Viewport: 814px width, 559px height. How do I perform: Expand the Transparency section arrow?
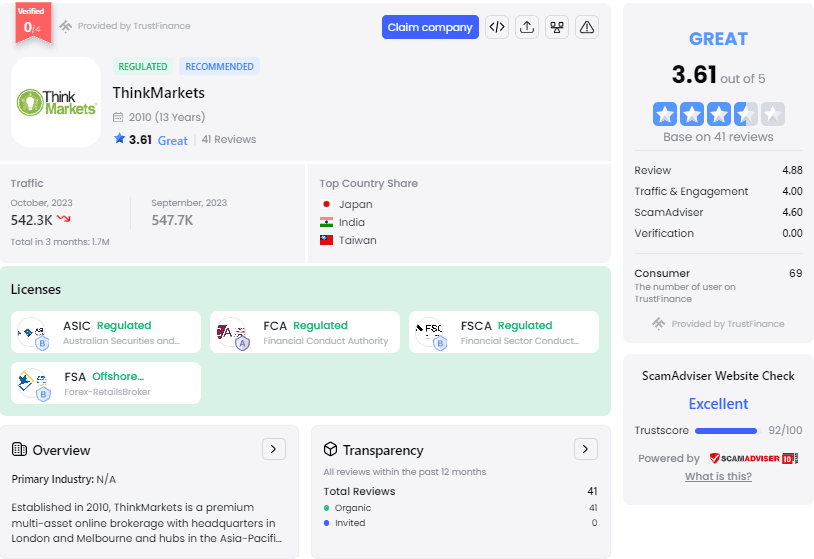[x=586, y=449]
